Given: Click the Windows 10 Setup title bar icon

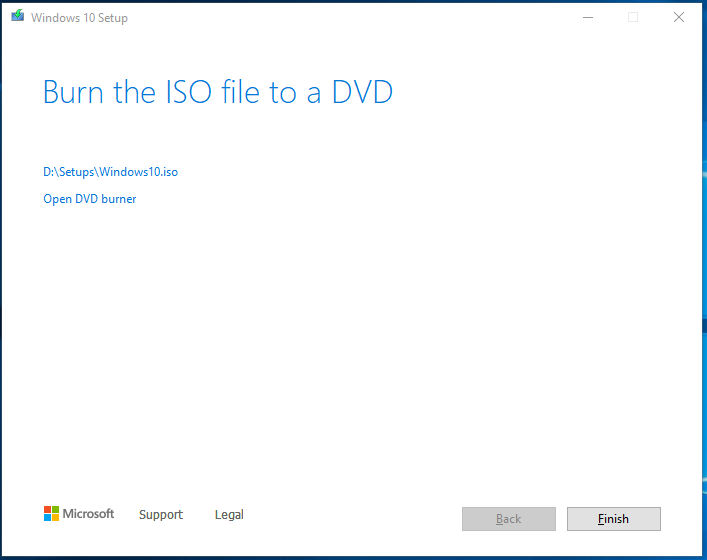Looking at the screenshot, I should point(18,16).
